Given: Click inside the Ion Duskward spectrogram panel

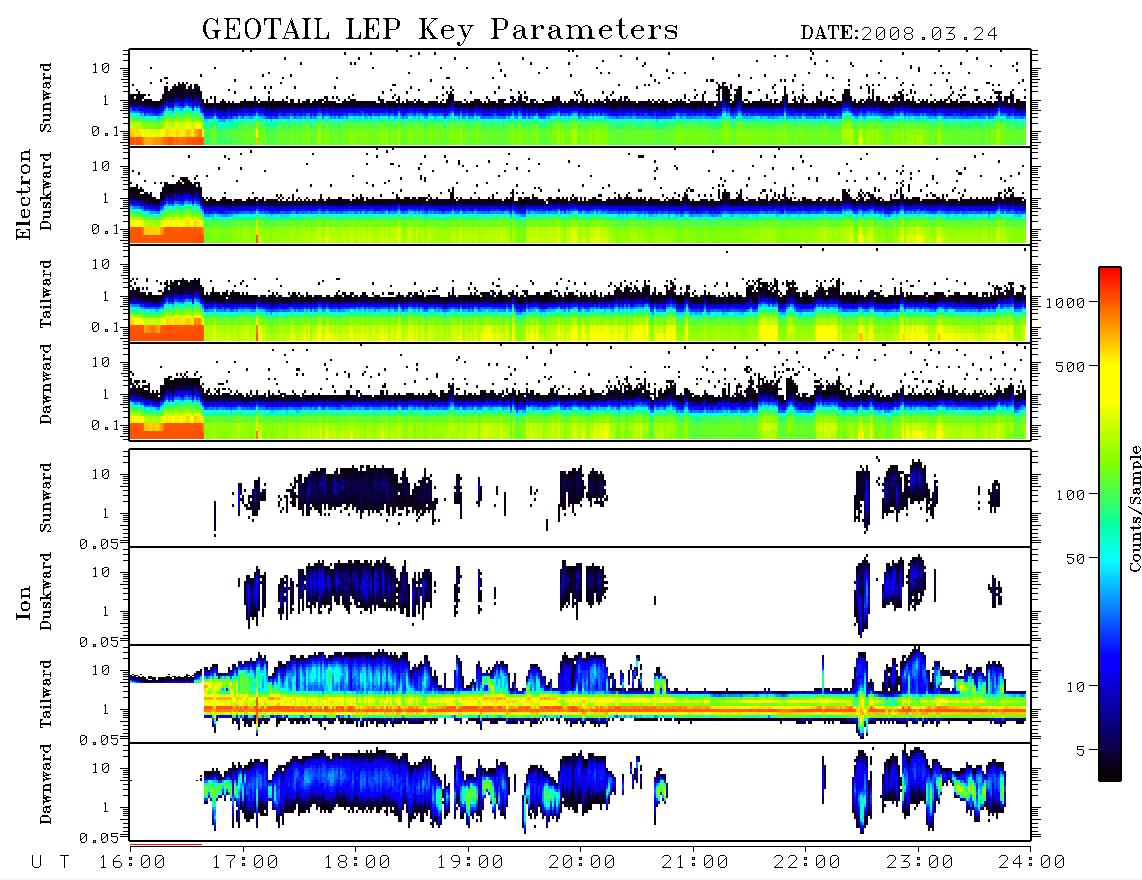Looking at the screenshot, I should [580, 596].
